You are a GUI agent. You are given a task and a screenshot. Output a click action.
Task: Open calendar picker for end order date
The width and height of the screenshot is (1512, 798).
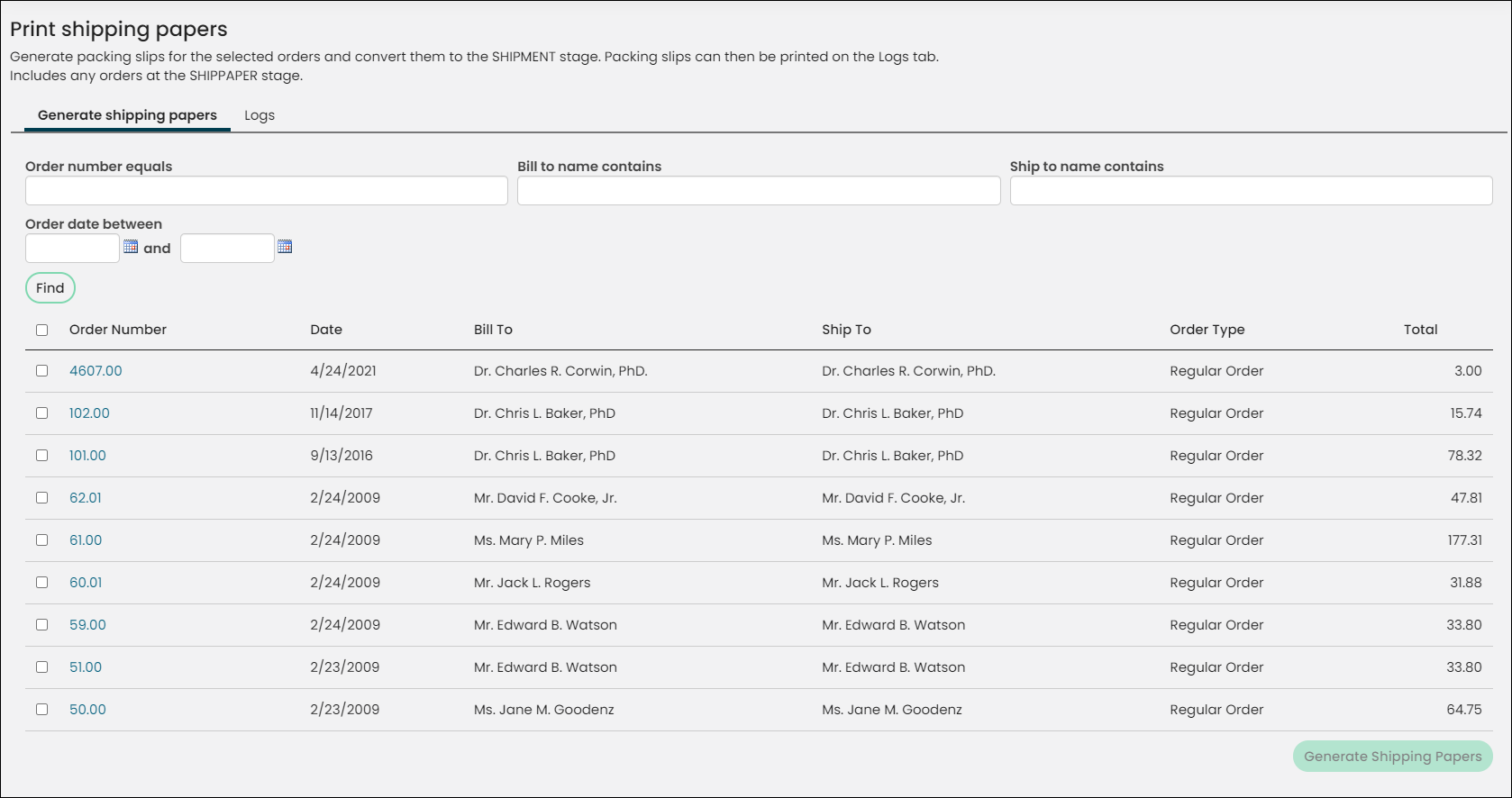click(285, 247)
